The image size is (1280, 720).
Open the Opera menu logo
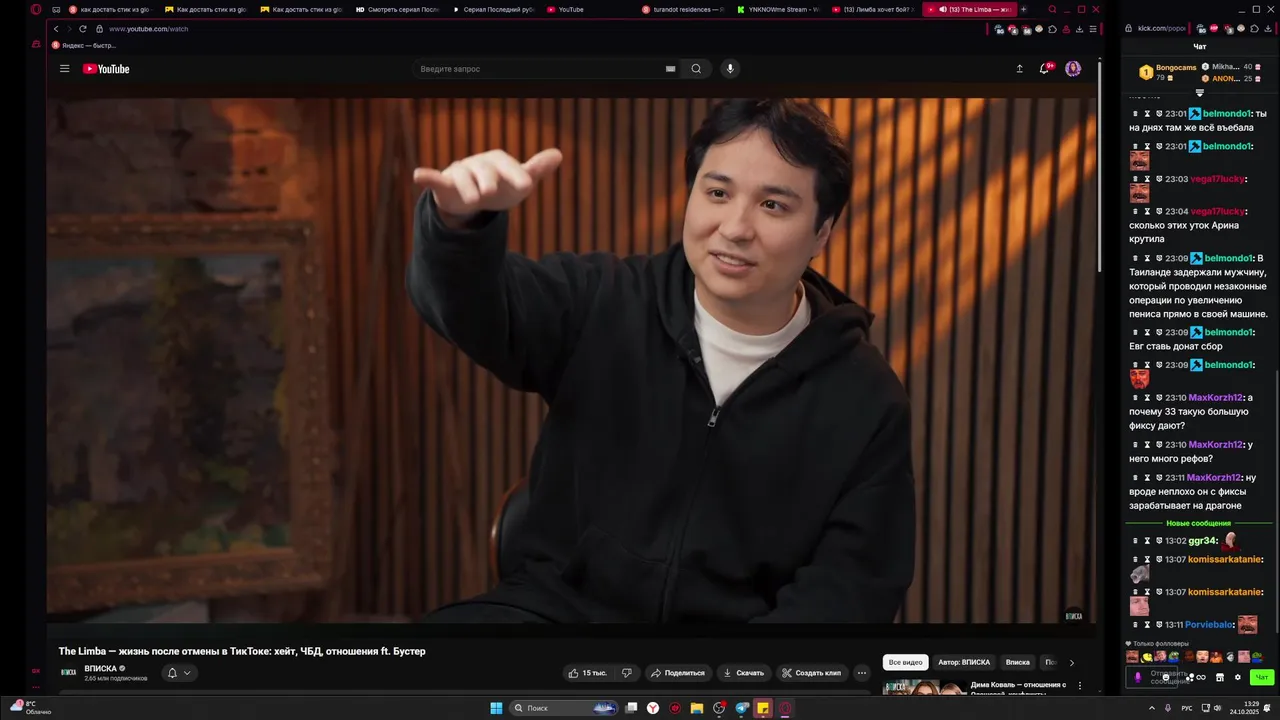(x=36, y=9)
